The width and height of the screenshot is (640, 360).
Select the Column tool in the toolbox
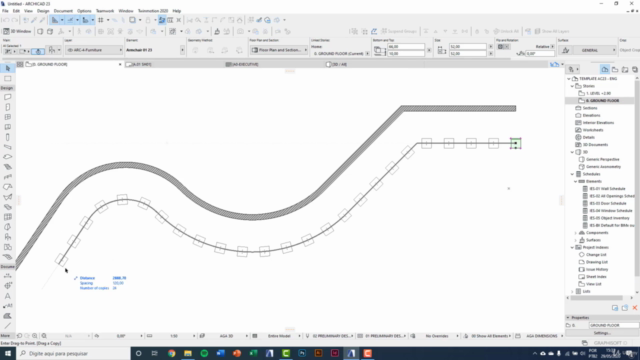[7, 137]
